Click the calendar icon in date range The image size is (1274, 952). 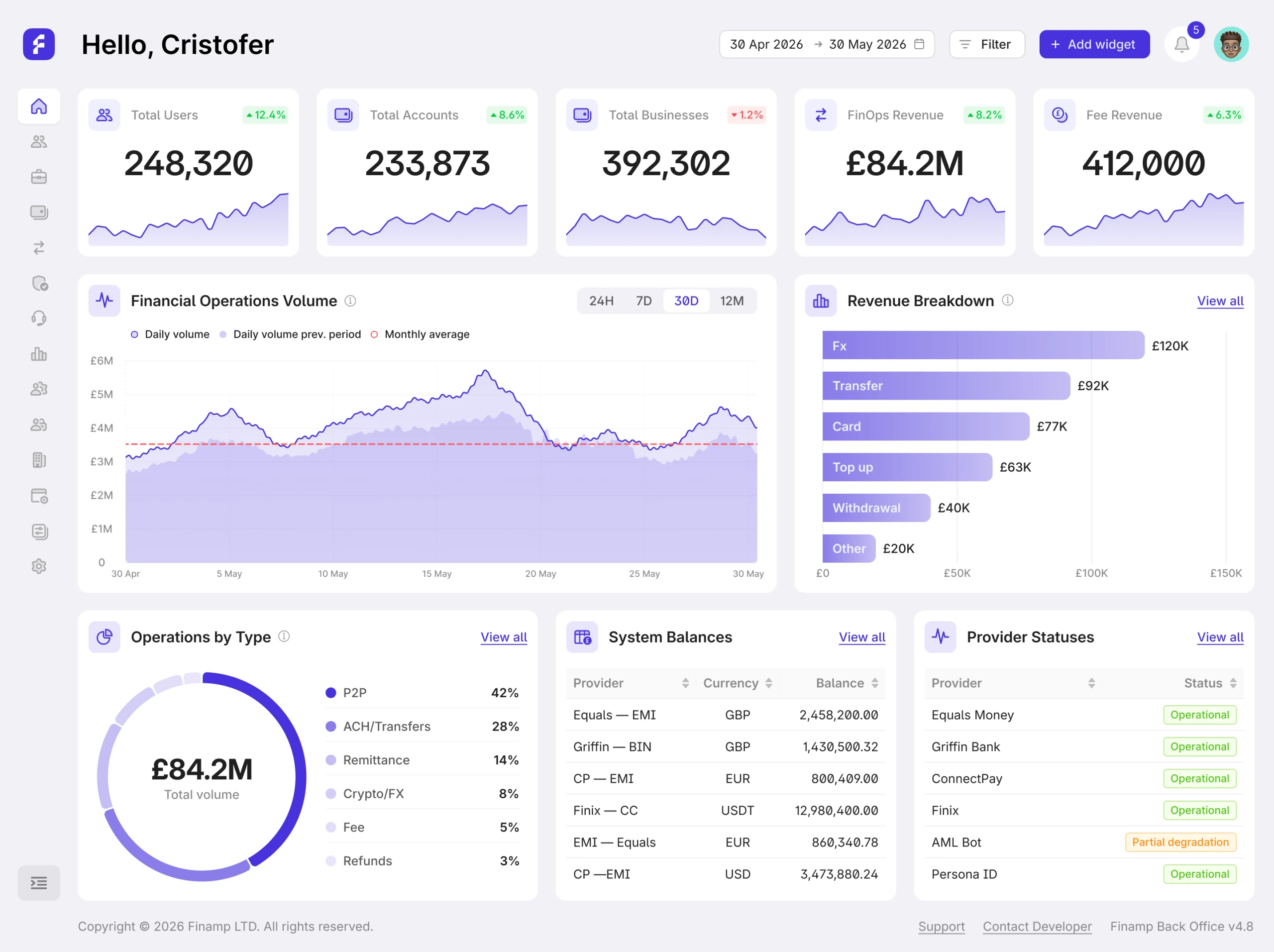(920, 44)
